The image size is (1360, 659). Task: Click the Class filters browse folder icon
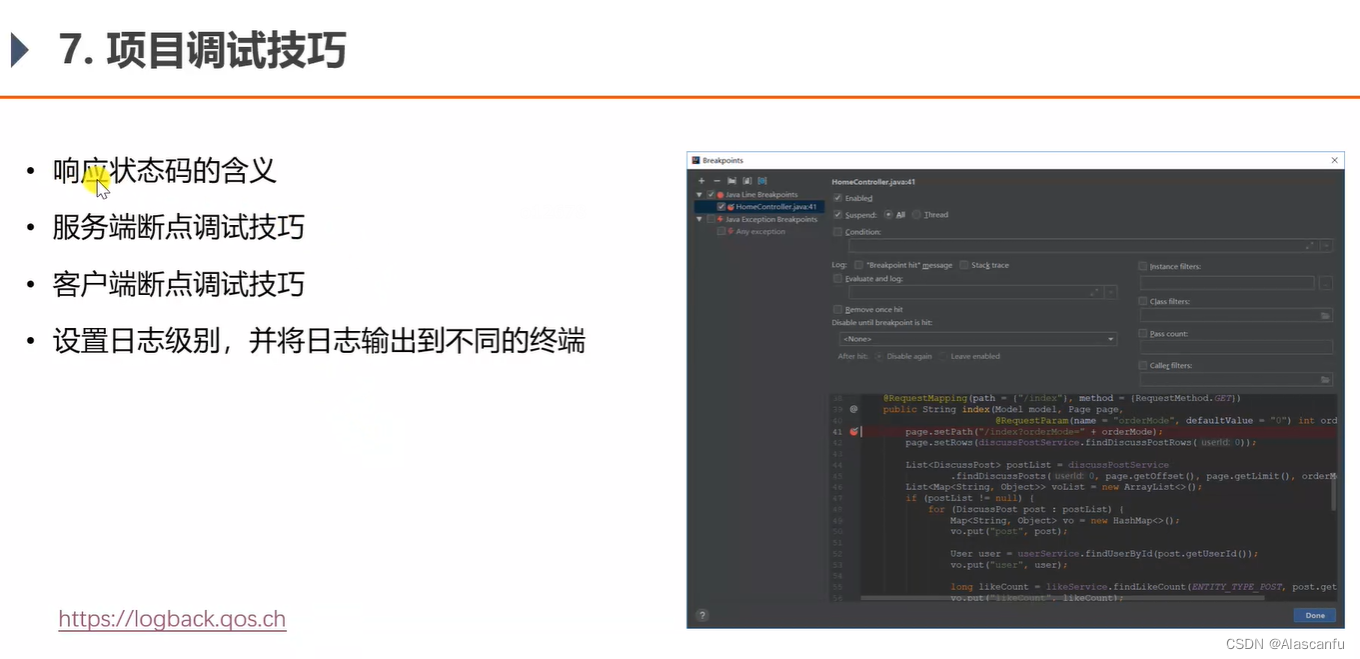pyautogui.click(x=1325, y=316)
